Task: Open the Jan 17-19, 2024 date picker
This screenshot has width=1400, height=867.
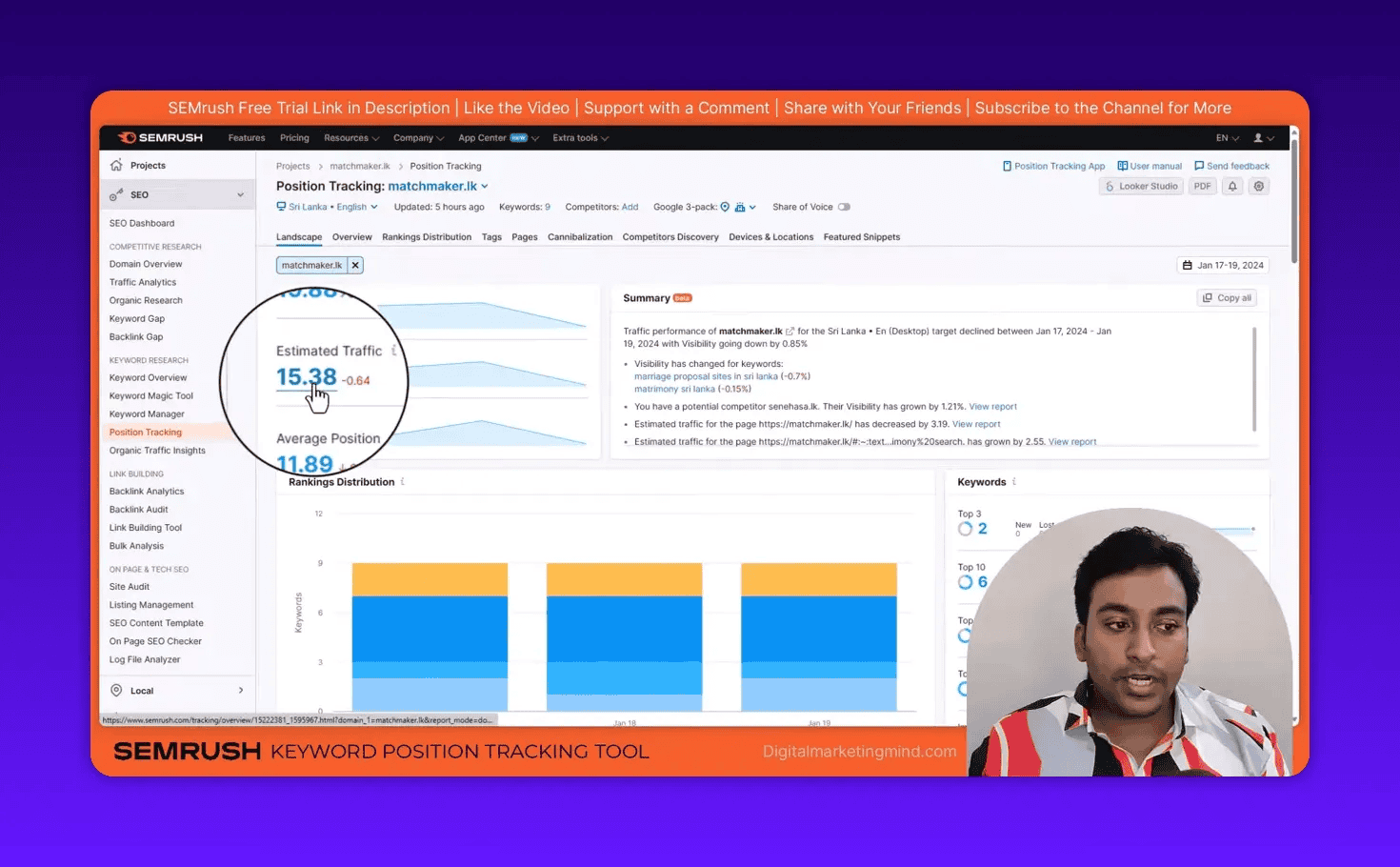Action: [x=1223, y=266]
